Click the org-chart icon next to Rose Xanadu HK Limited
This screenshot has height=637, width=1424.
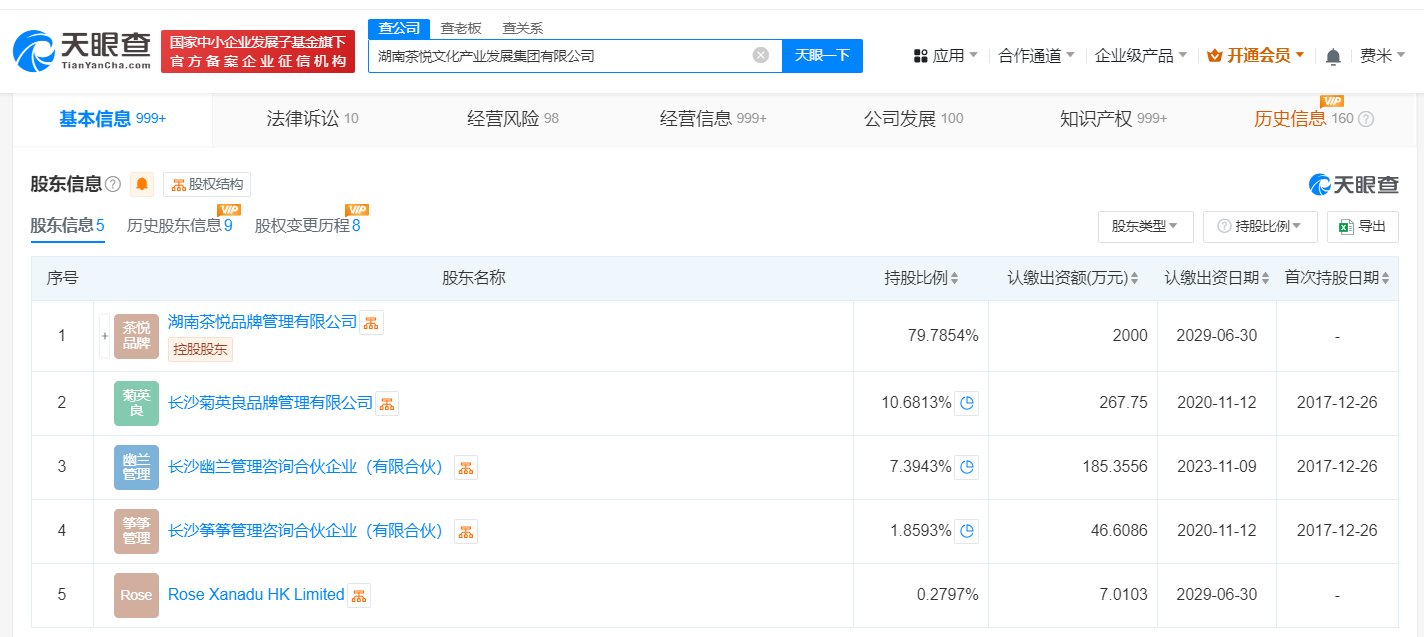click(x=357, y=594)
